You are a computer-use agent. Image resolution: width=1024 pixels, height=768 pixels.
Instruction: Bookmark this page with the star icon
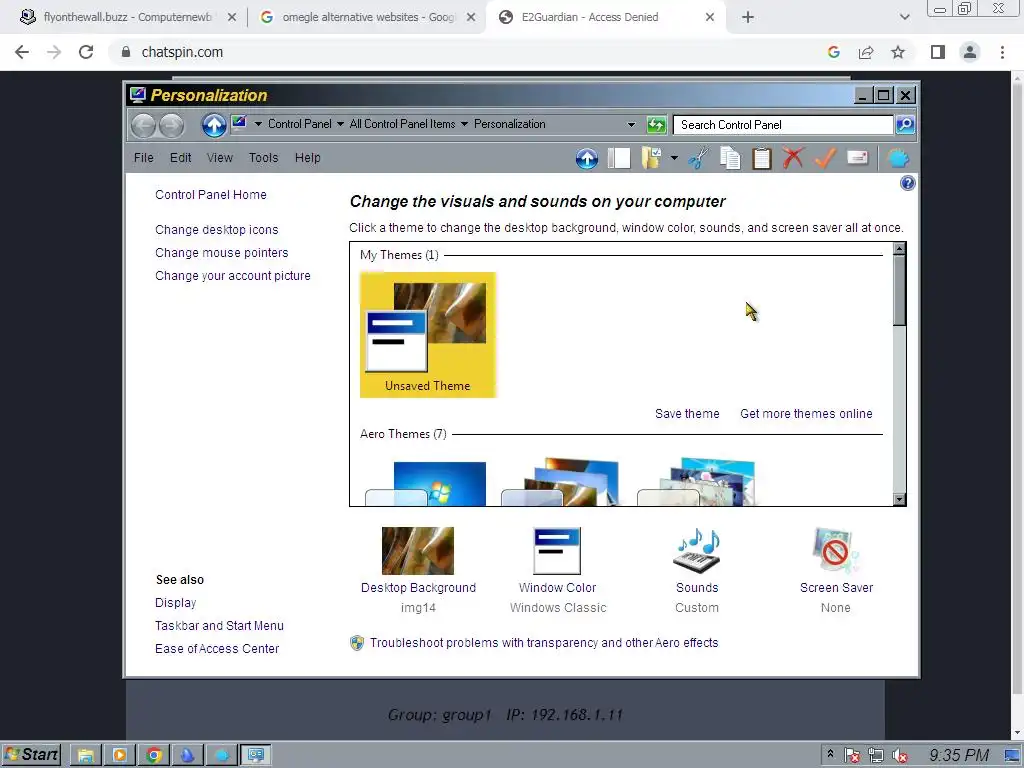point(898,52)
